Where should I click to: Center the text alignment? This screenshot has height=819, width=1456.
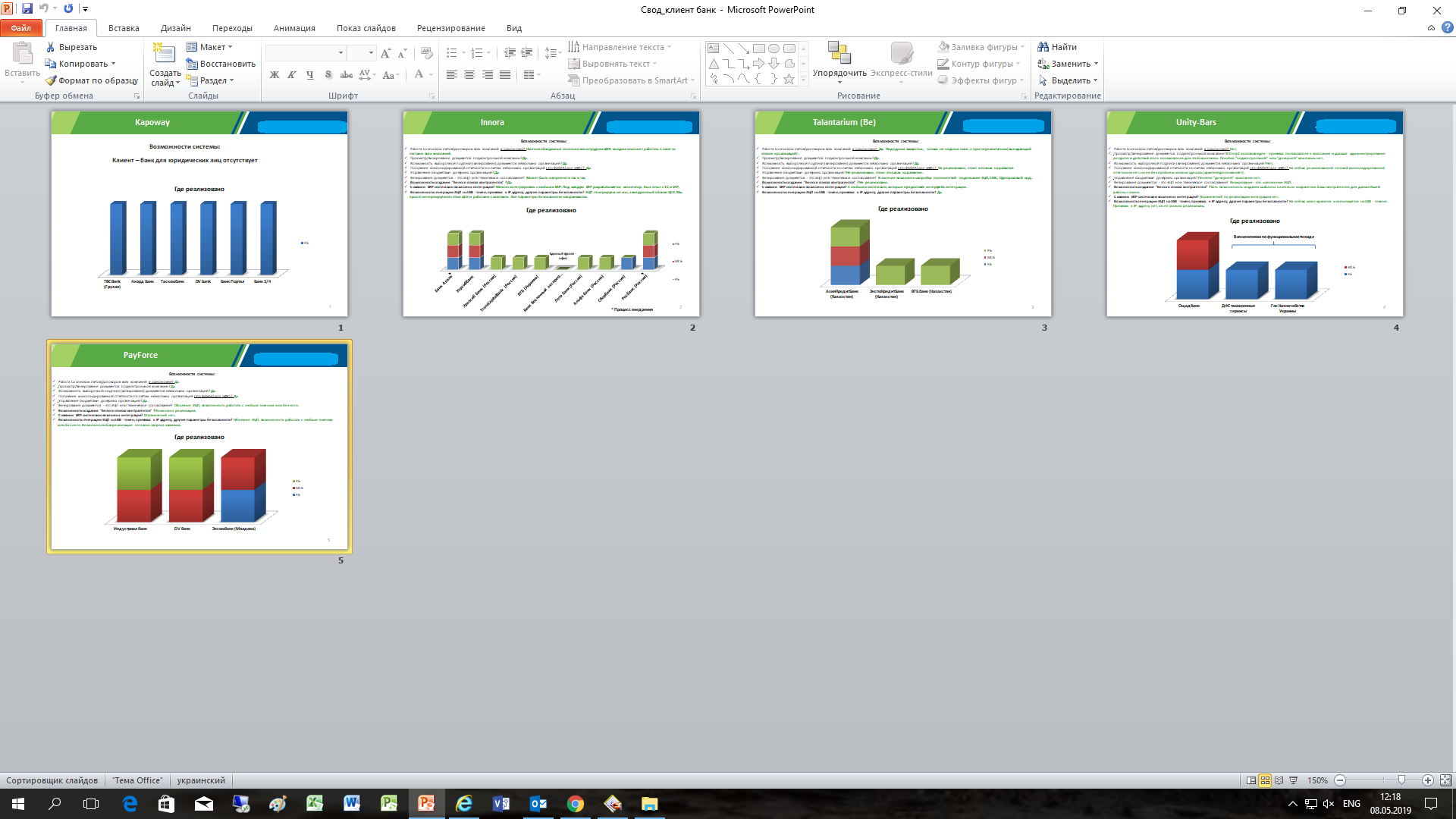click(469, 74)
